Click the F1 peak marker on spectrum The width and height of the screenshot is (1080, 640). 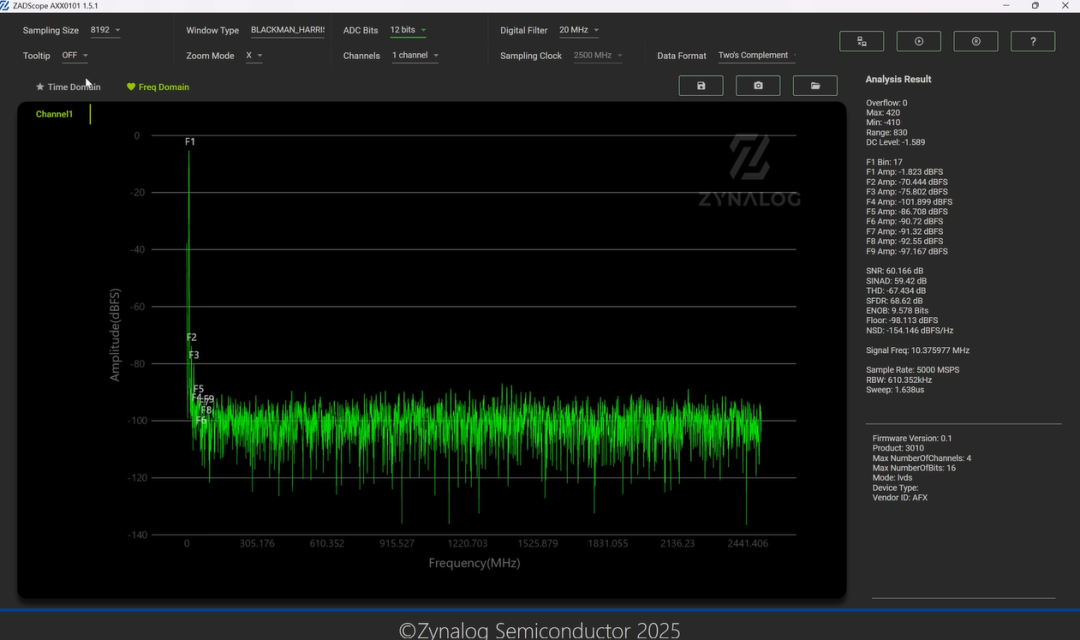[190, 142]
